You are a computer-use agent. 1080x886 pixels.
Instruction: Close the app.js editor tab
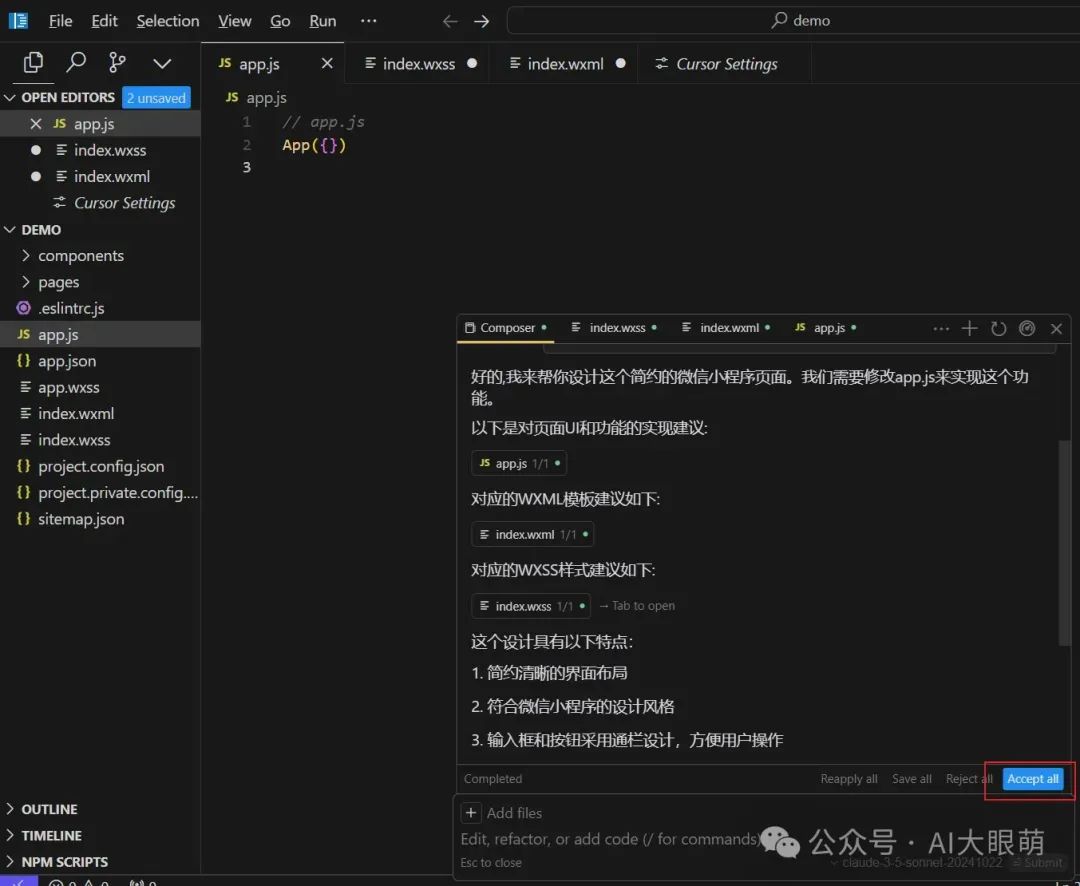pos(327,63)
